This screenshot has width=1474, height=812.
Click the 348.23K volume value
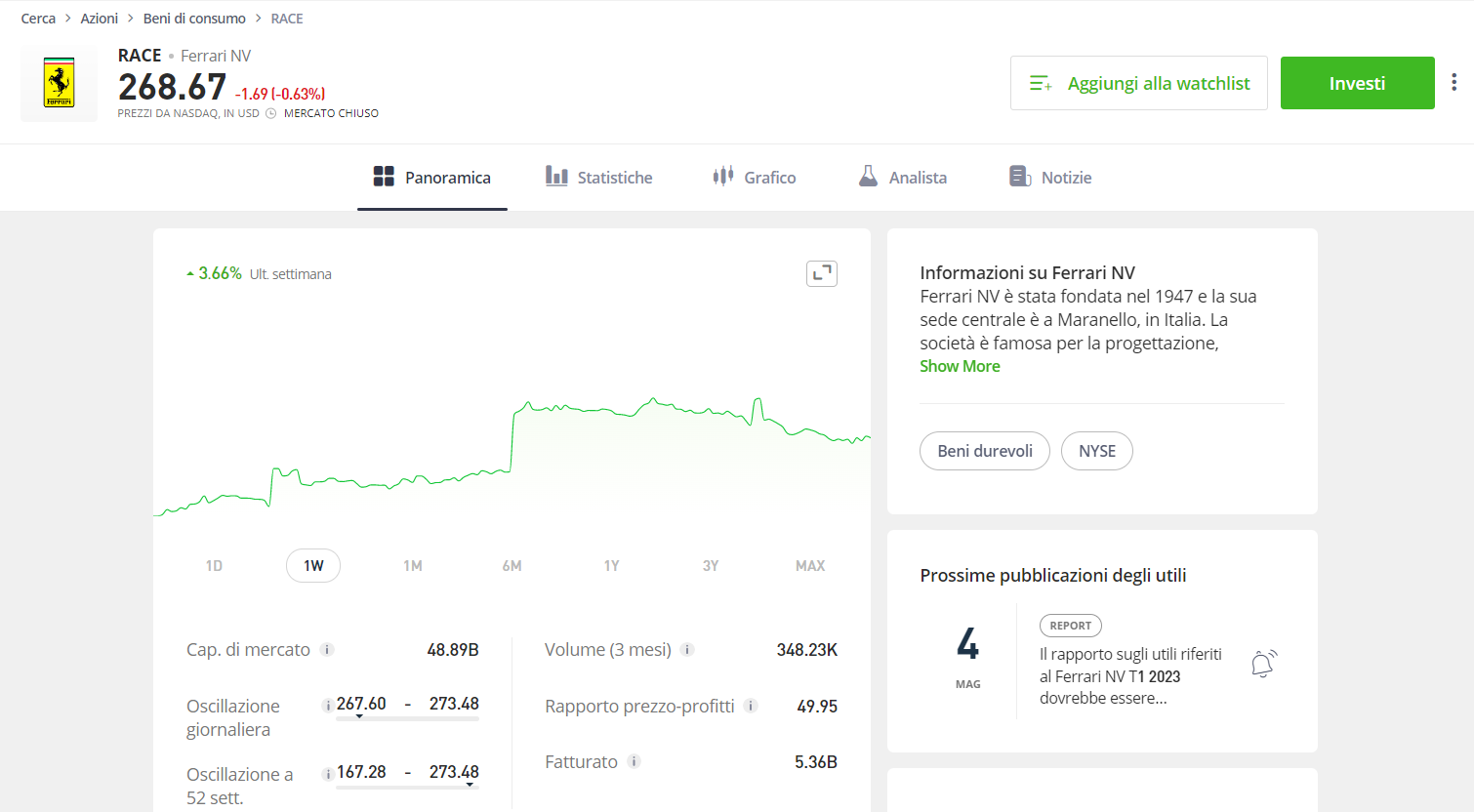807,650
